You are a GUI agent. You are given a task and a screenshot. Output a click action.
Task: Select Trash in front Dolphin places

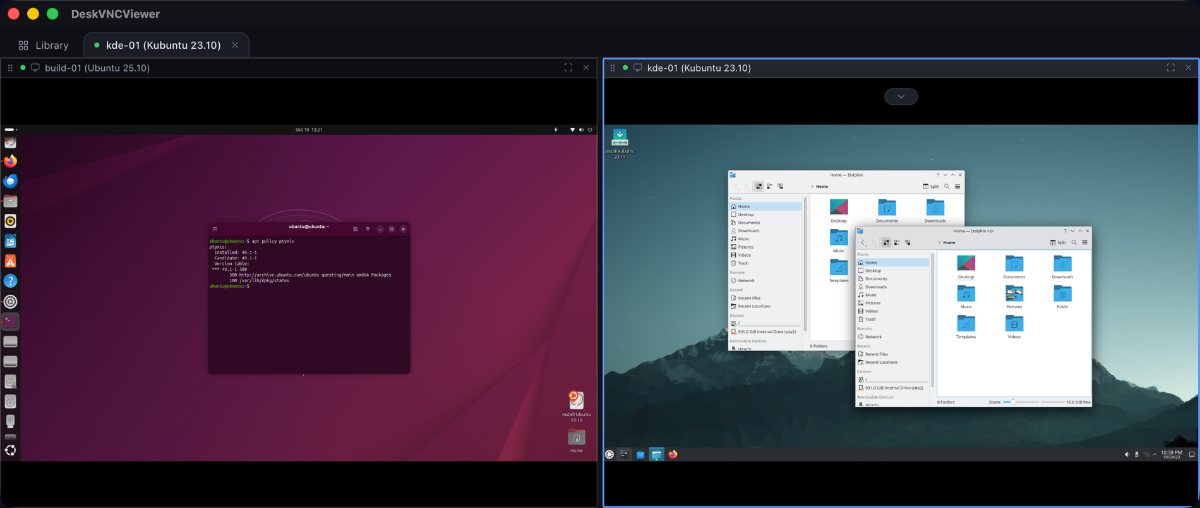pyautogui.click(x=892, y=319)
